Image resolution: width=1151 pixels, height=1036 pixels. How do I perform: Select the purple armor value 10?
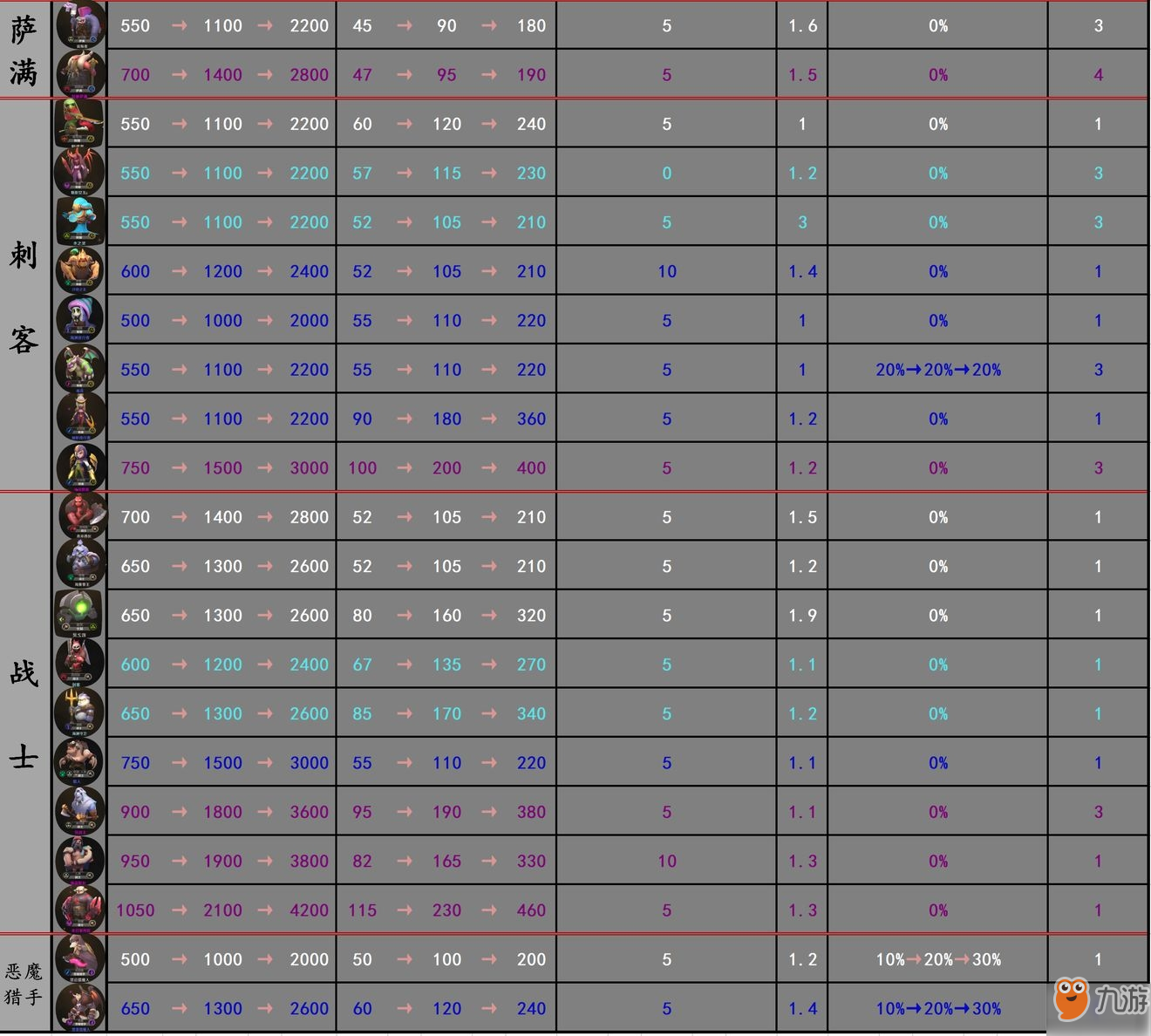pyautogui.click(x=667, y=861)
